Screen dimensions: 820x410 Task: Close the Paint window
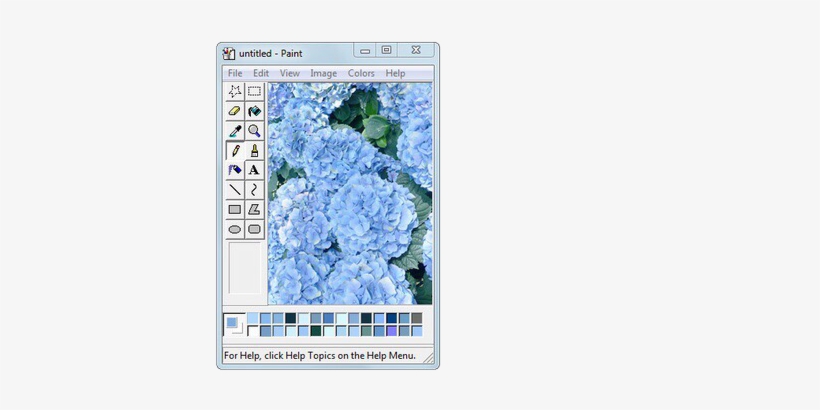[x=416, y=50]
